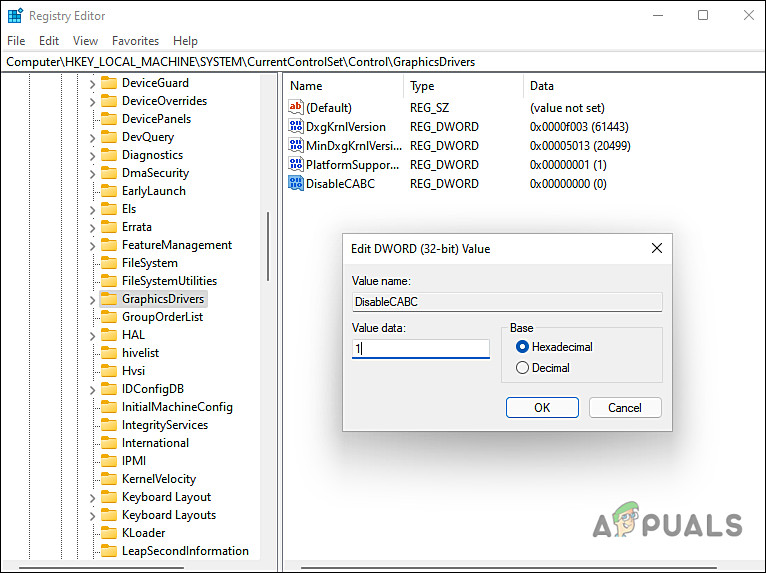766x573 pixels.
Task: Click the KLoader folder icon
Action: 109,533
